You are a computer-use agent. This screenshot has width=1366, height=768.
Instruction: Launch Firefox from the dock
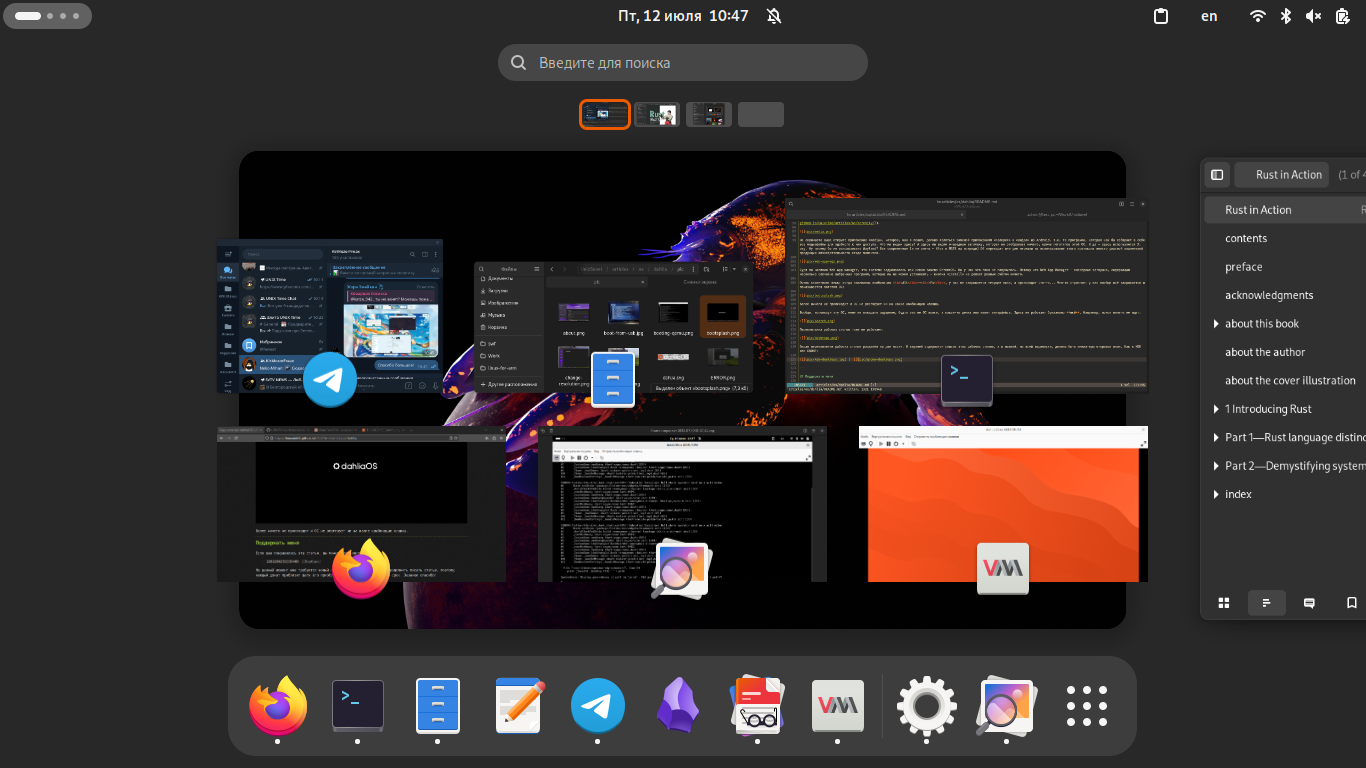coord(277,706)
